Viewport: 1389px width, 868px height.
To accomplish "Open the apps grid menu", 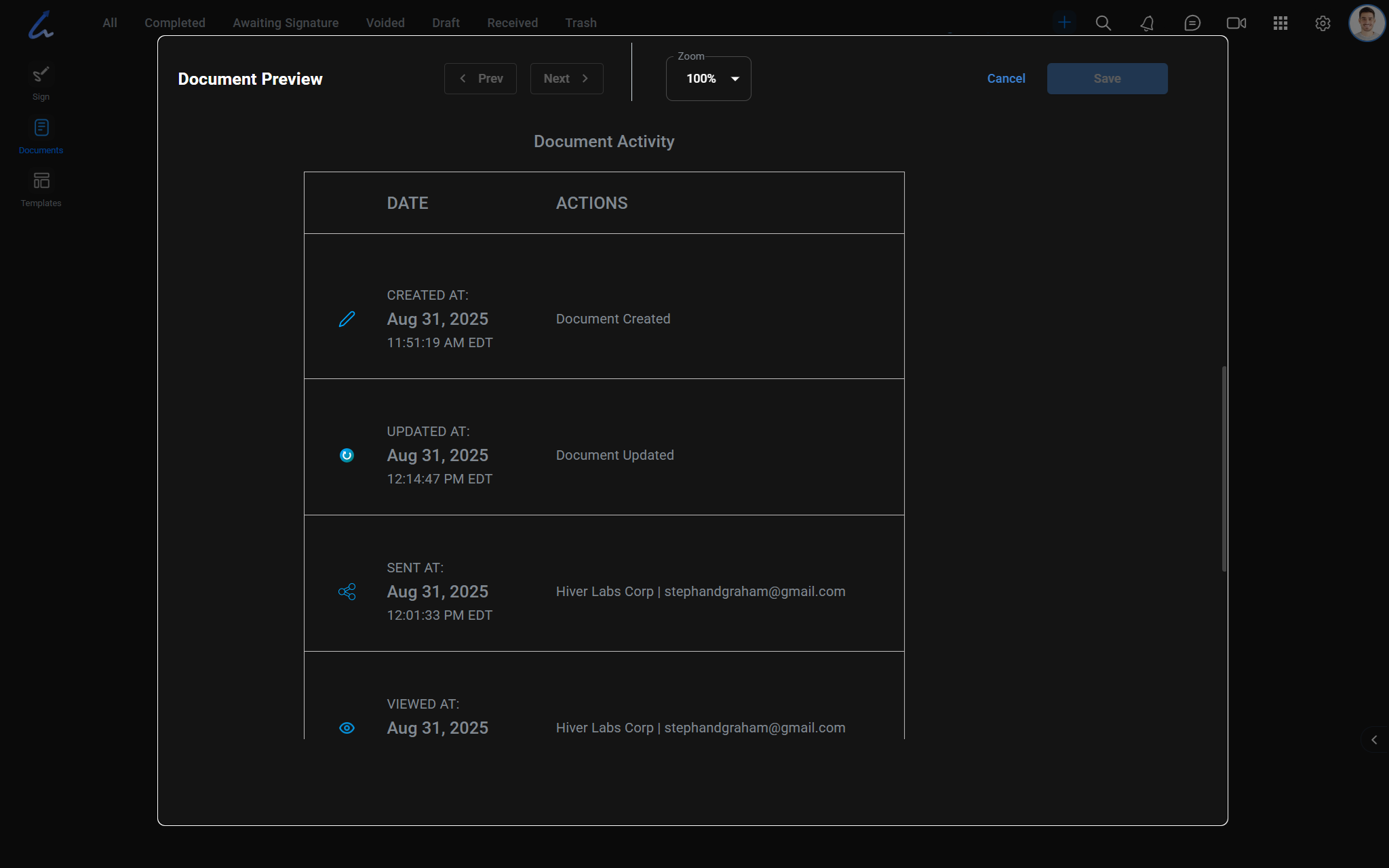I will [1280, 23].
